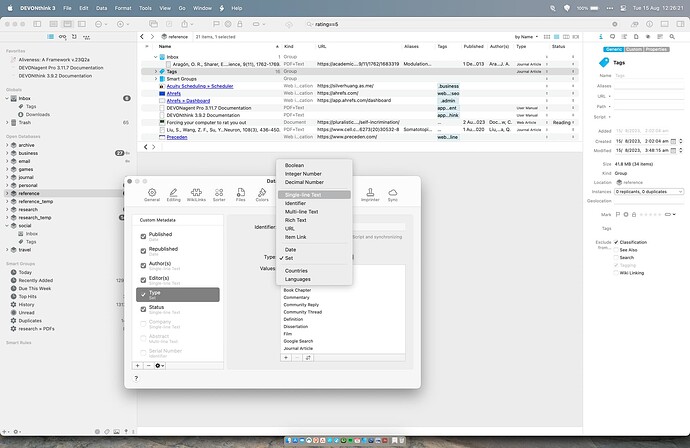Click the share icon in the toolbar

pos(185,24)
